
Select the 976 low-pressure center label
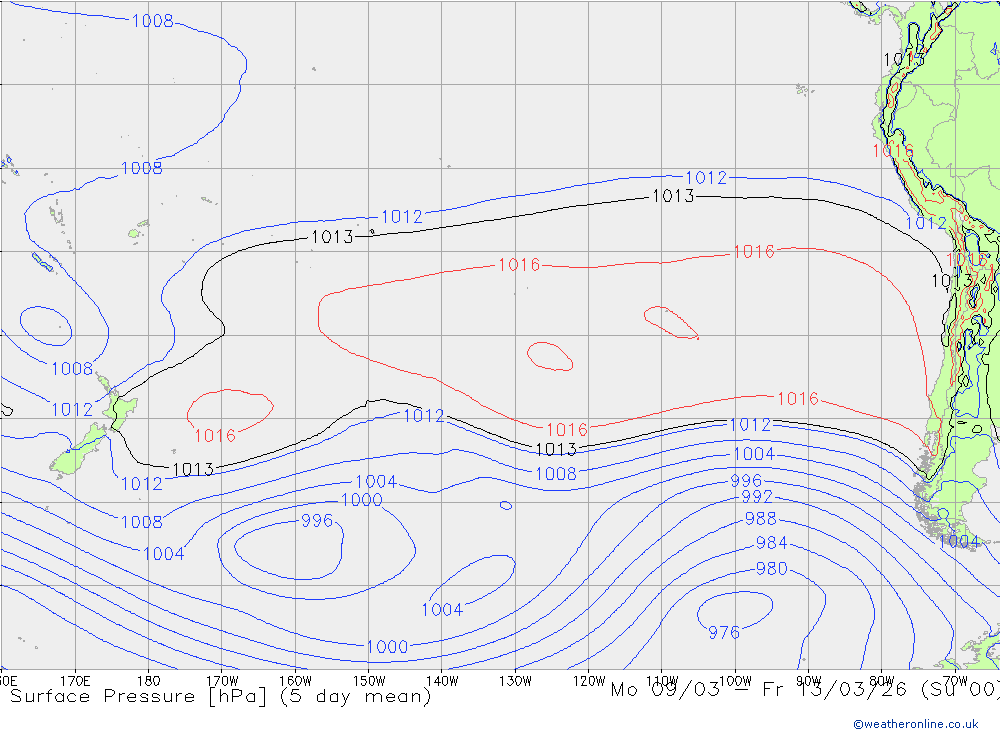click(724, 632)
